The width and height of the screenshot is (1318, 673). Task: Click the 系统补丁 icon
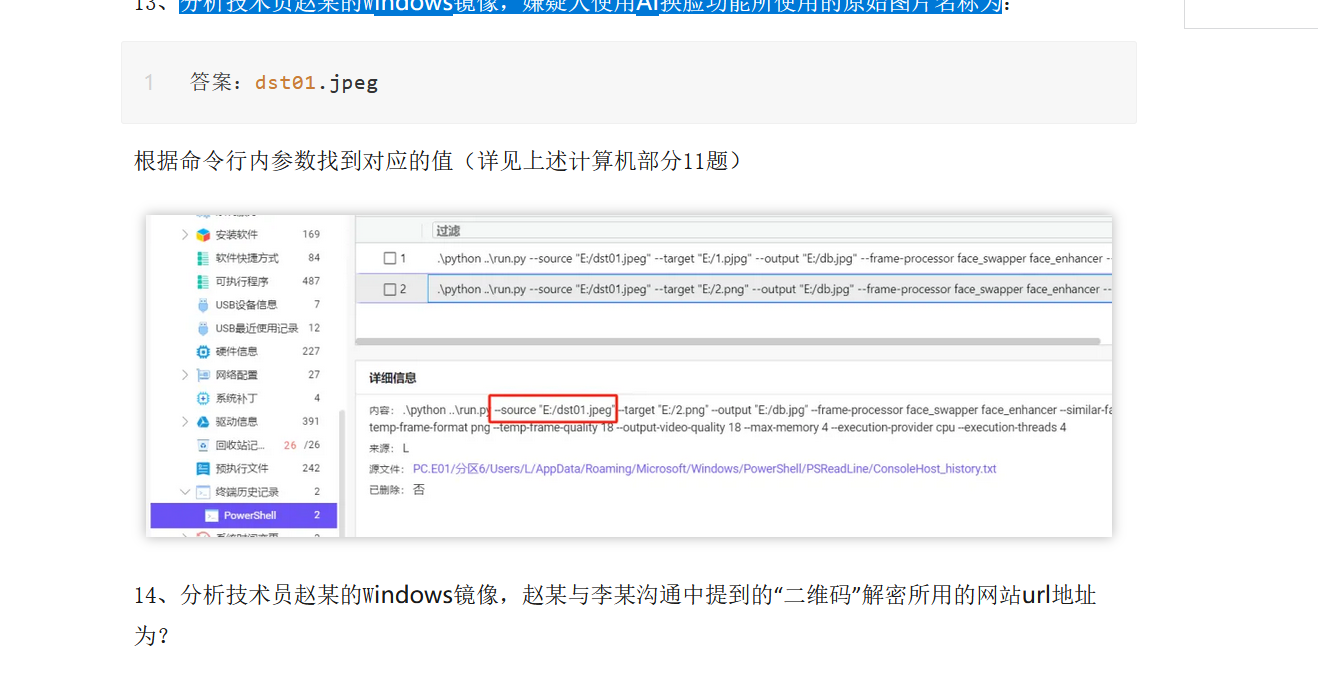click(203, 398)
